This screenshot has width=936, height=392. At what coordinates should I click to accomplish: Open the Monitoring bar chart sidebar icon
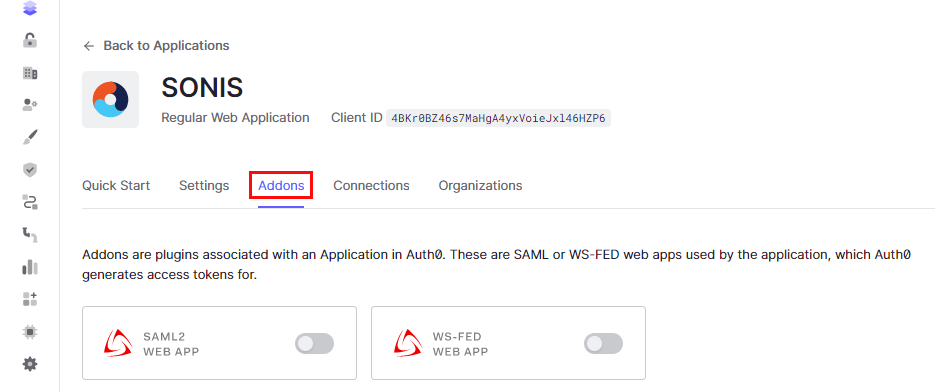pos(30,267)
